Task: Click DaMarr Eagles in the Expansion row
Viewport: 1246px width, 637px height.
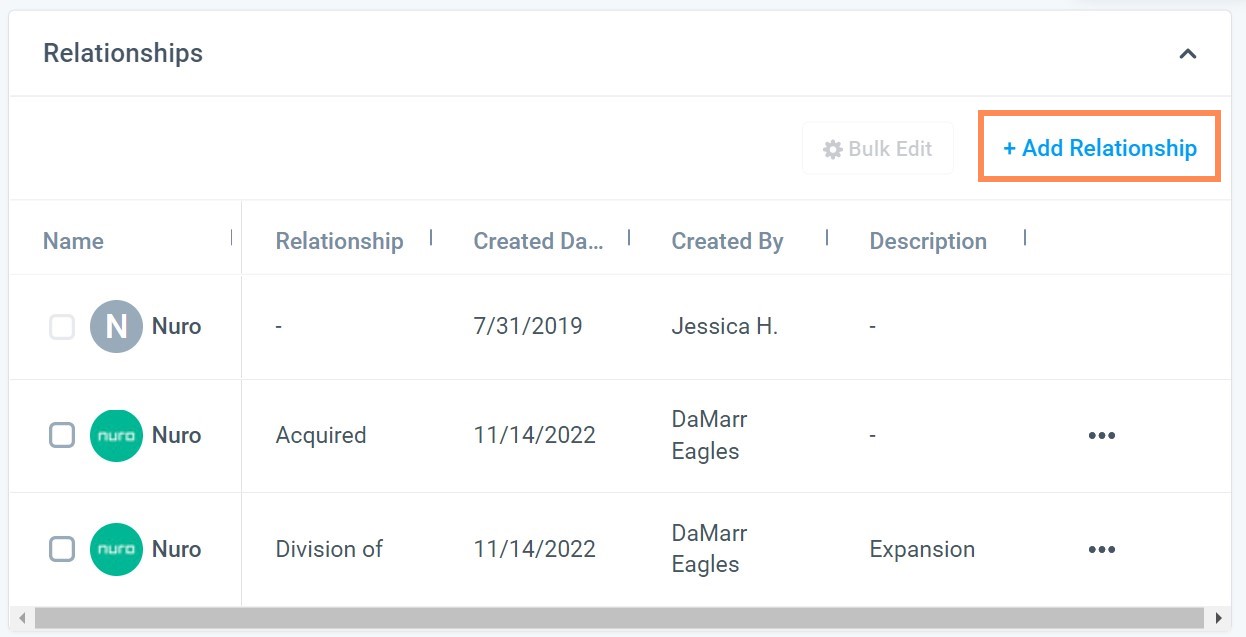Action: pos(709,549)
